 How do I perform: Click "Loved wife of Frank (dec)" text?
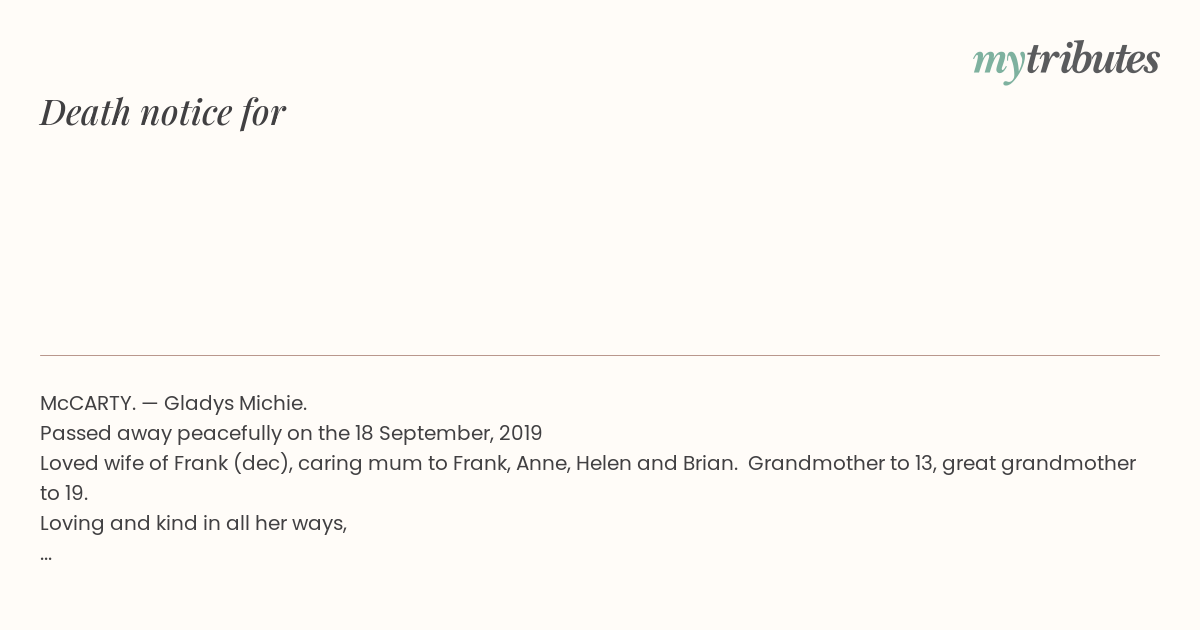click(x=164, y=463)
